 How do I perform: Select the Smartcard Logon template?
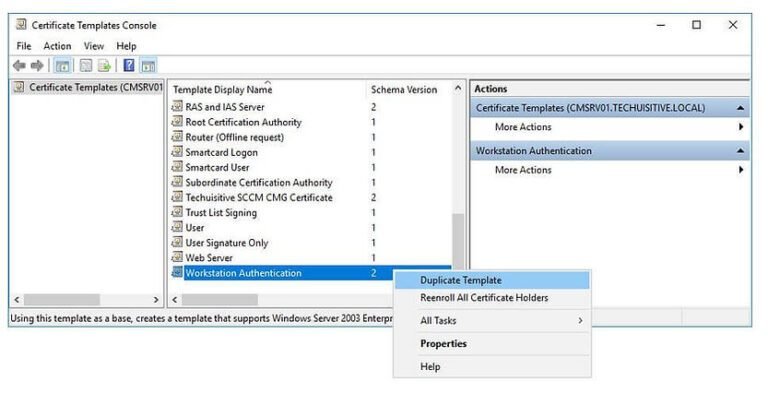coord(221,152)
